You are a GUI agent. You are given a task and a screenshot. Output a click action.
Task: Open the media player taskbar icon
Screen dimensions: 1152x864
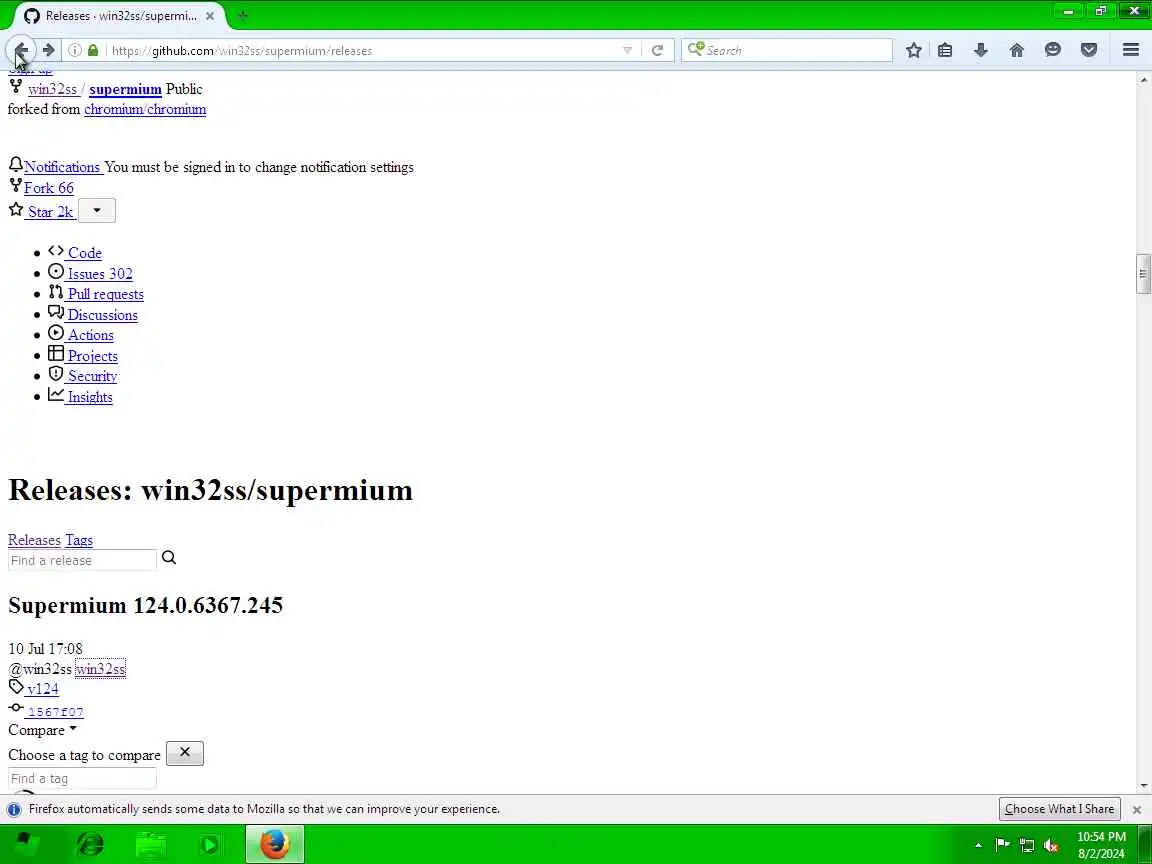point(209,844)
